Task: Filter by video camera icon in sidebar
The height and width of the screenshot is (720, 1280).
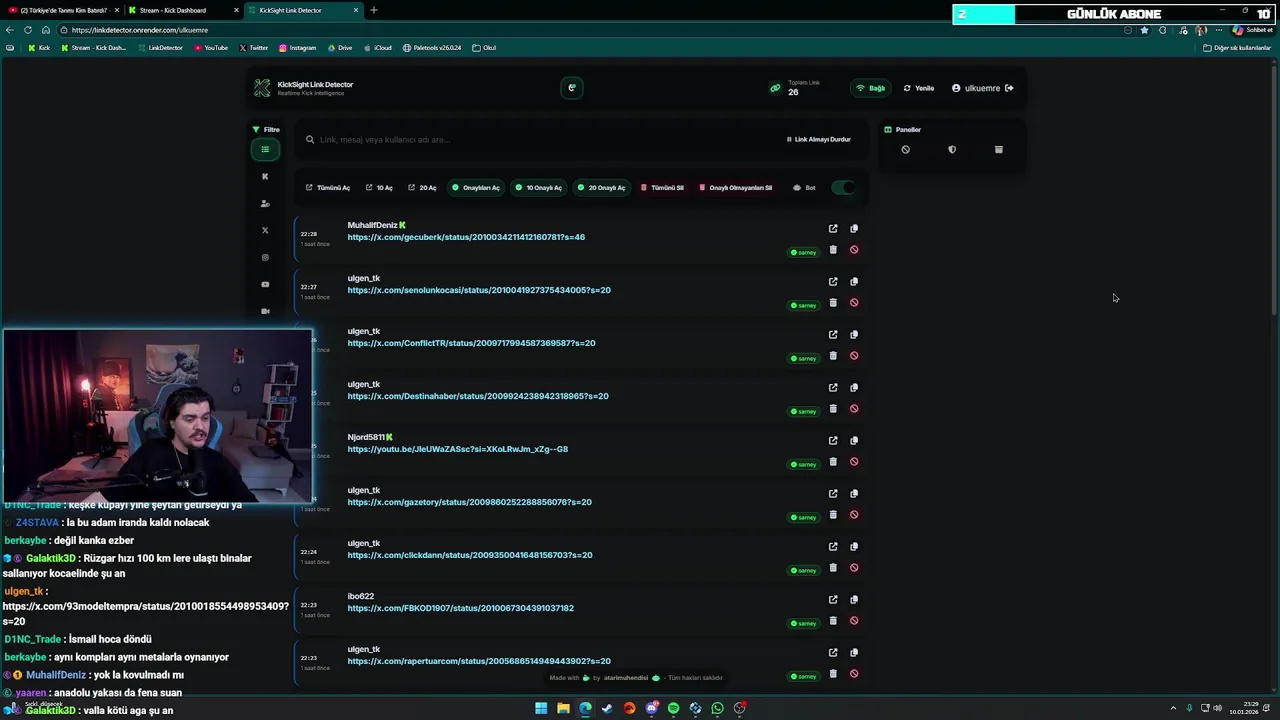Action: [x=265, y=311]
